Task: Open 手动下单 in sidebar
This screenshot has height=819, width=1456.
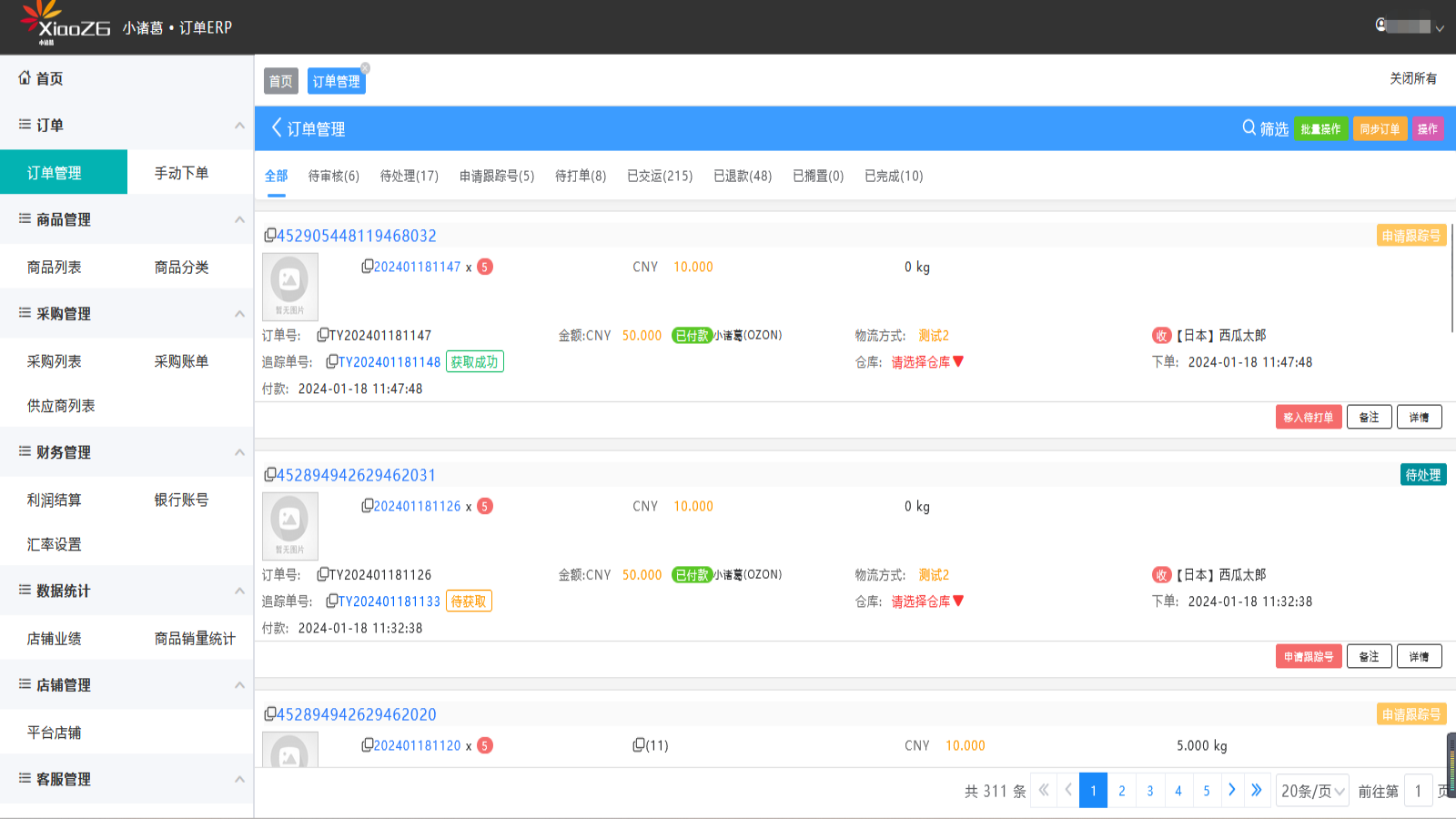Action: click(181, 173)
